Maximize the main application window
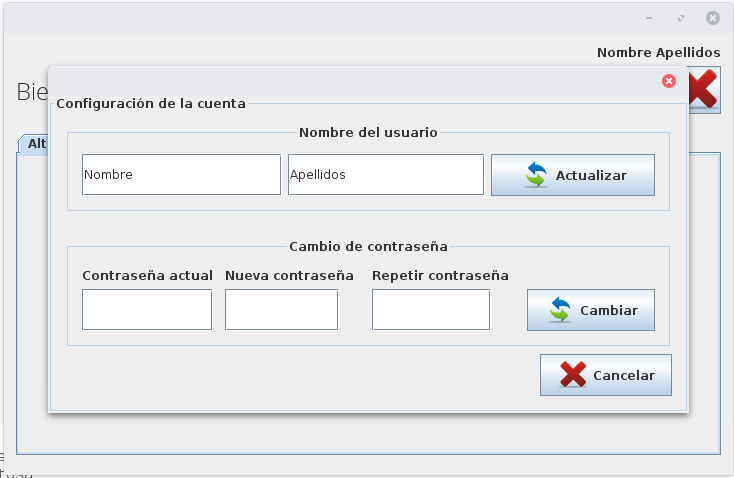 681,18
